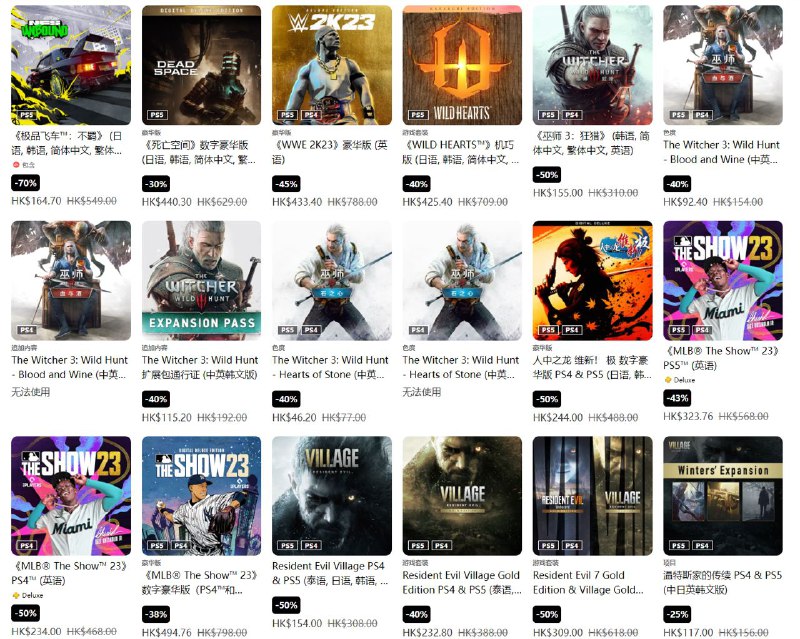Click the -70% discount badge for Need for Speed

pyautogui.click(x=26, y=183)
